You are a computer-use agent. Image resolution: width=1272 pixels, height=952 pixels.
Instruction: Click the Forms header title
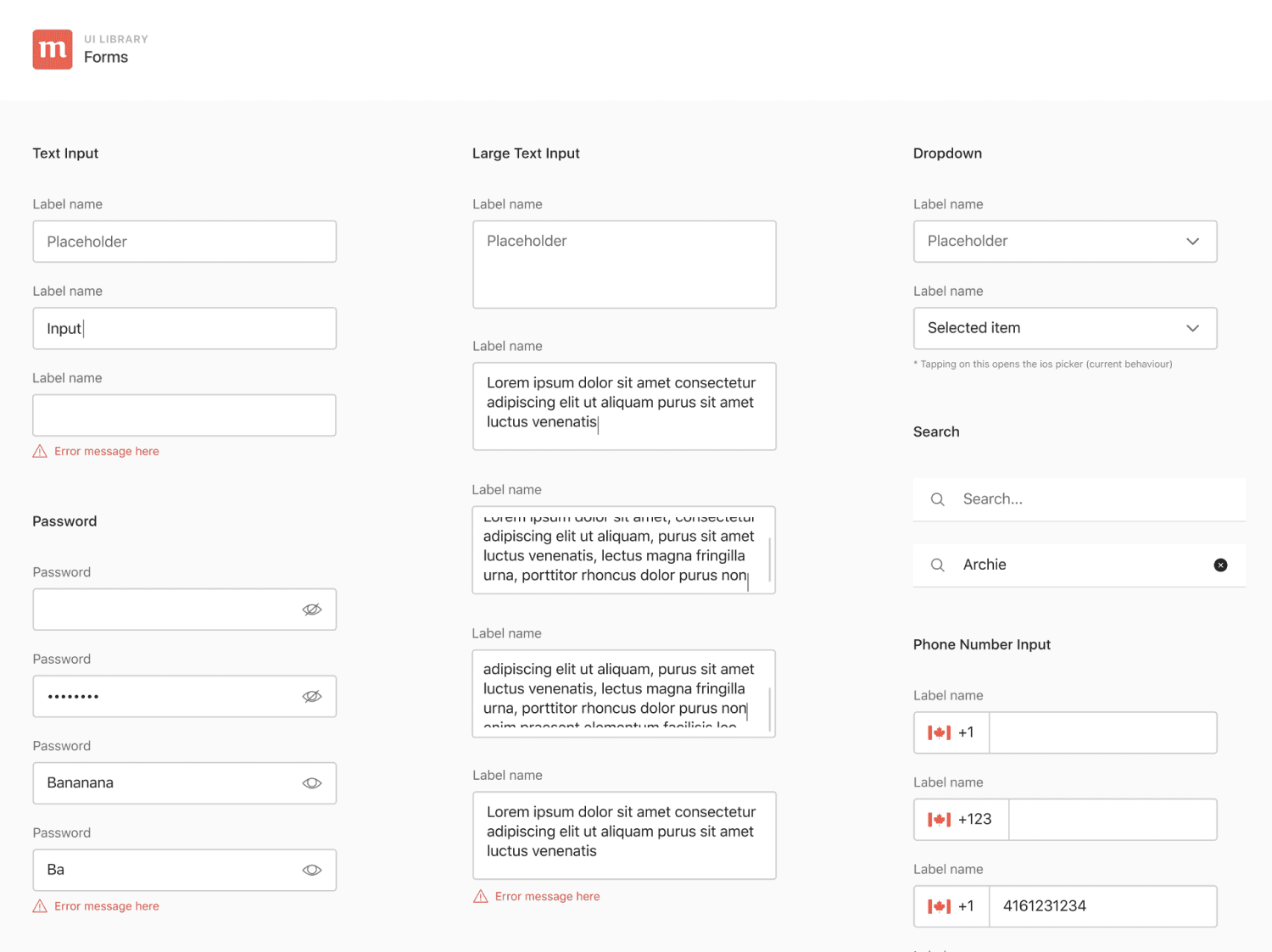pos(106,57)
